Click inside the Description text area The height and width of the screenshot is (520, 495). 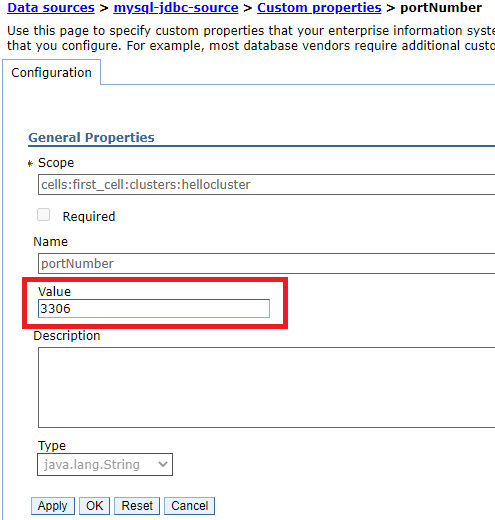click(x=266, y=387)
